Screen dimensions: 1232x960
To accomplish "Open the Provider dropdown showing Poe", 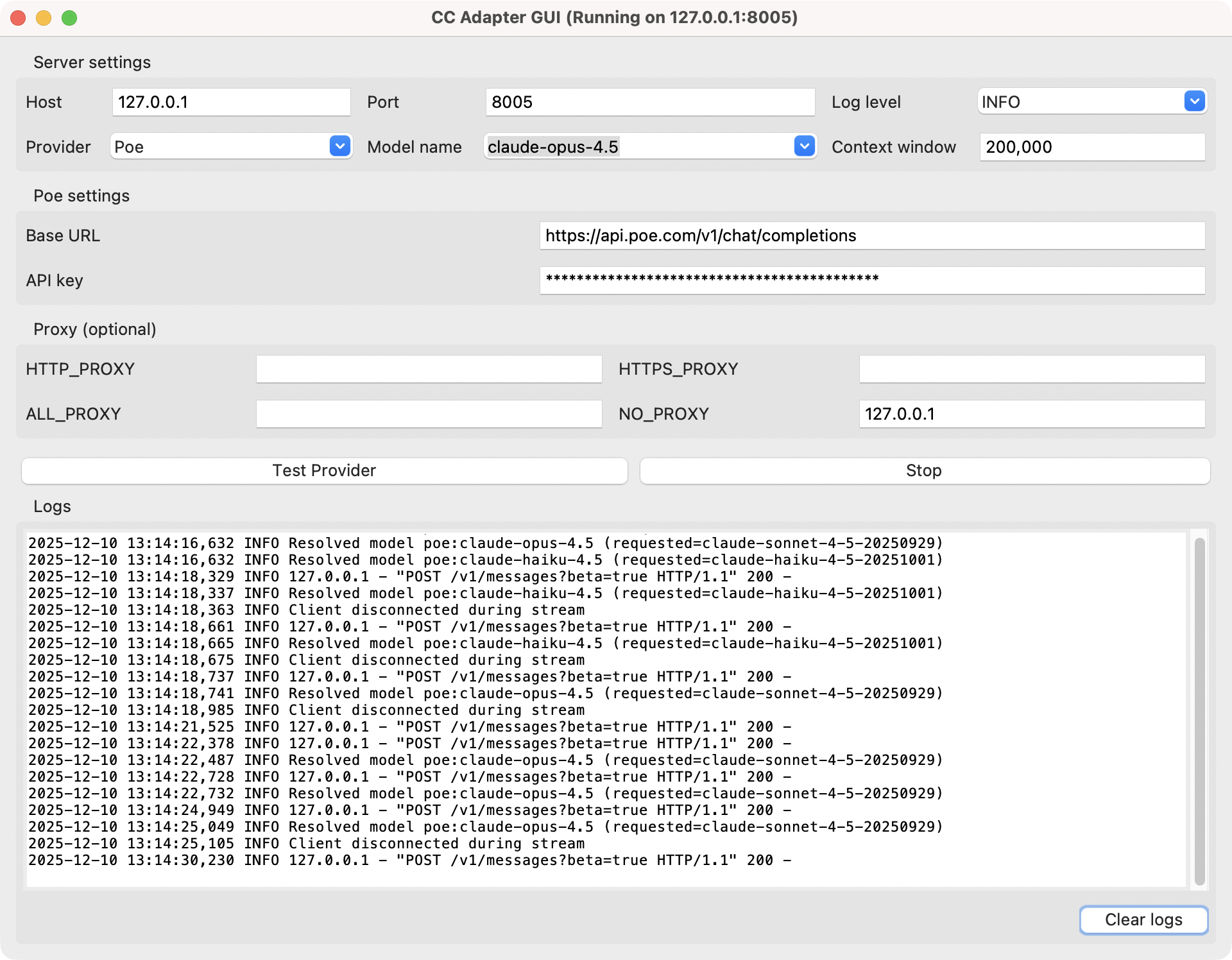I will pyautogui.click(x=231, y=146).
